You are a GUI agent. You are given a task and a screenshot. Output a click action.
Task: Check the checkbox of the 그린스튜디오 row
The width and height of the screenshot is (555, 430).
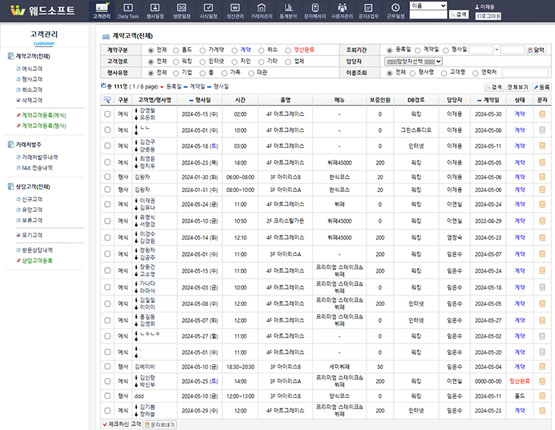coord(108,130)
